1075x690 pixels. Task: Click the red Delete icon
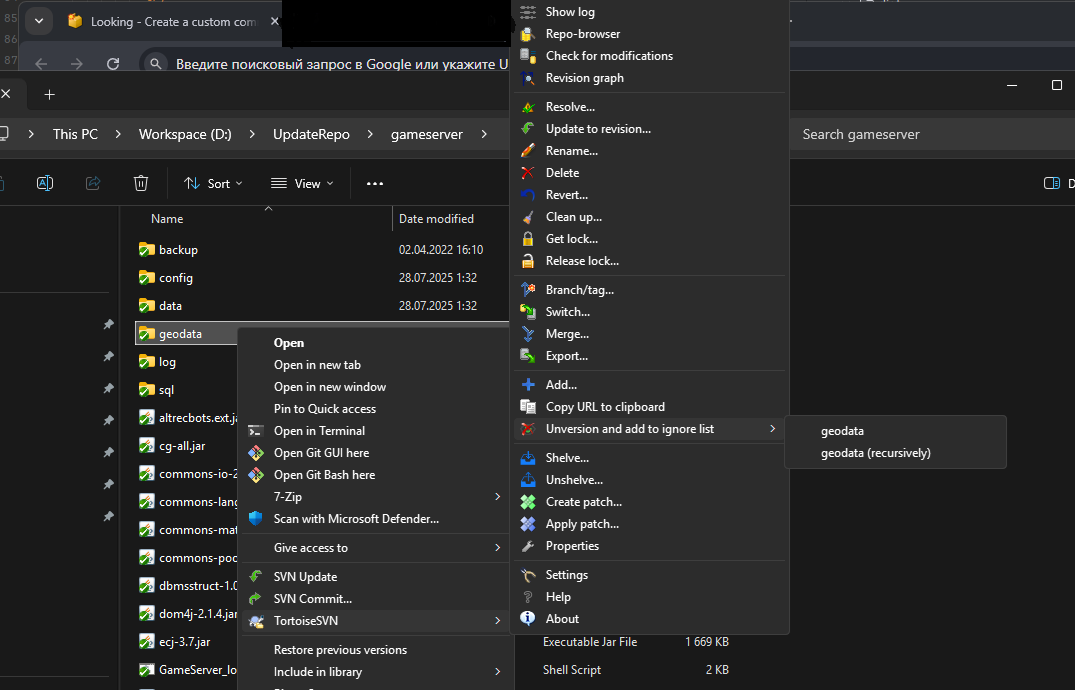click(x=528, y=173)
